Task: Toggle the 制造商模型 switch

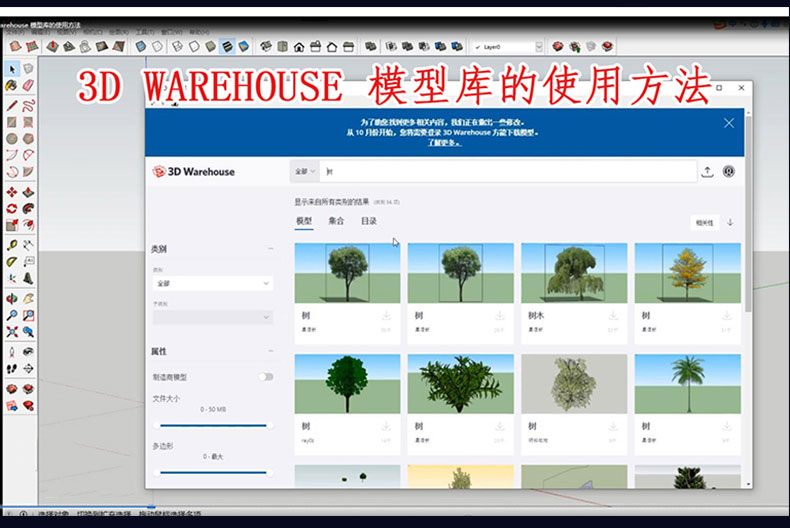Action: click(x=265, y=377)
